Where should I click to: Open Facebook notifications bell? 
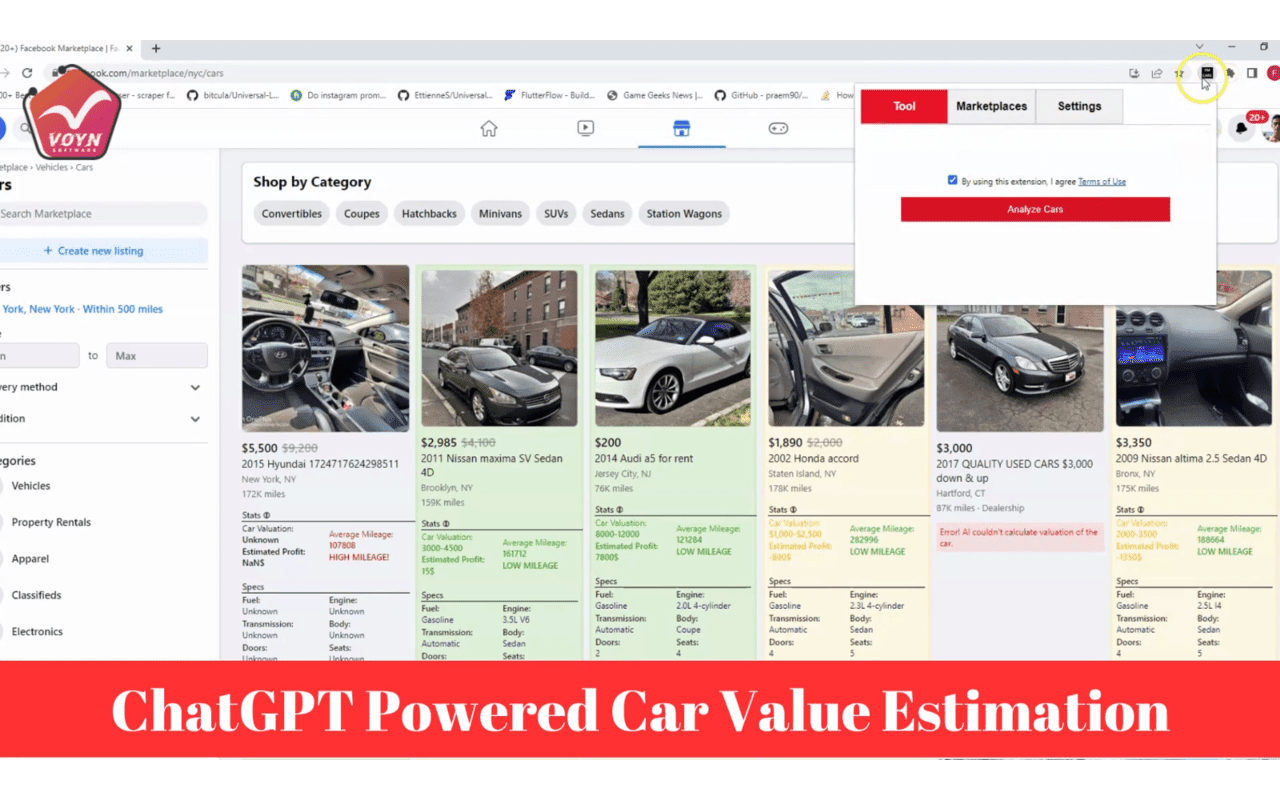click(x=1241, y=129)
